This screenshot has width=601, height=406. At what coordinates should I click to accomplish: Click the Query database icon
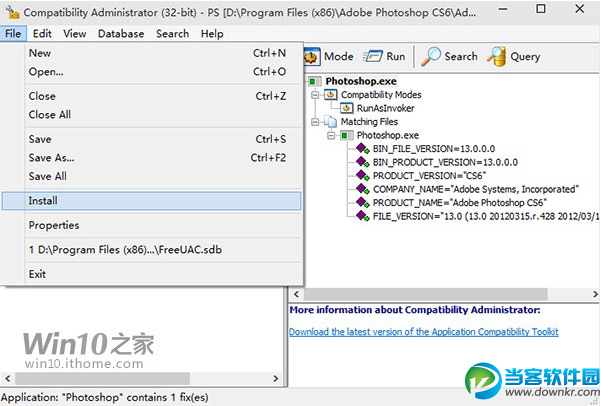497,57
